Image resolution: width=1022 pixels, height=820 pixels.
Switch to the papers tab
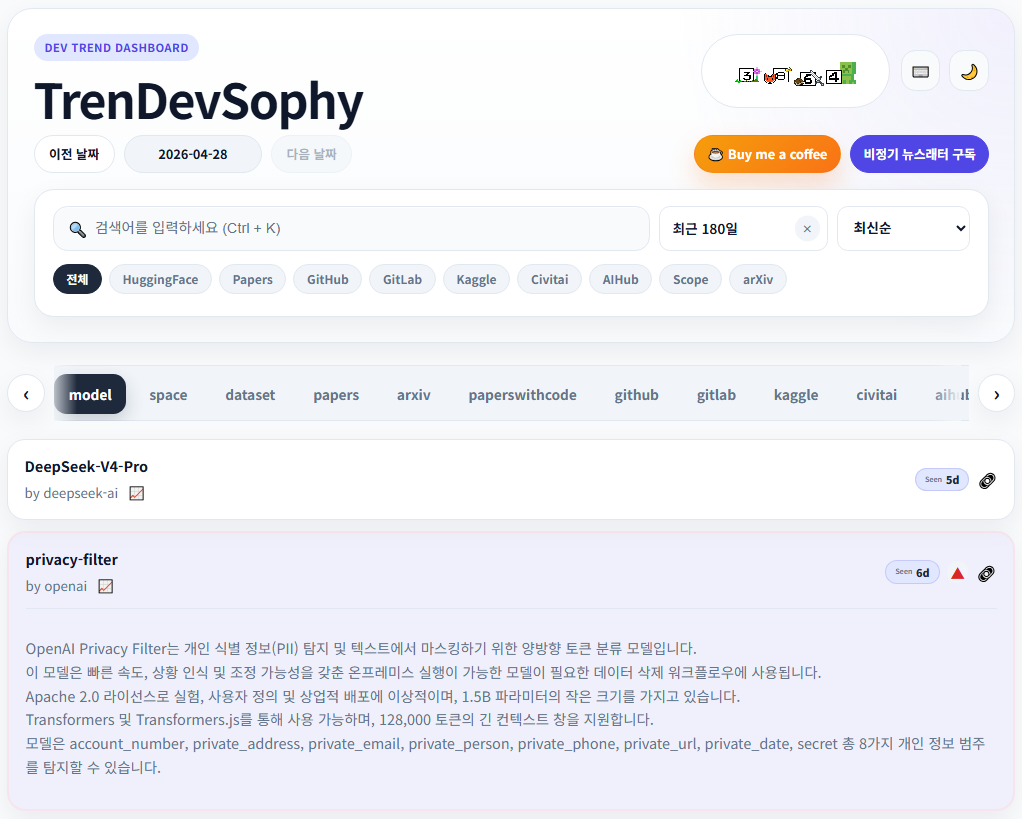tap(336, 394)
